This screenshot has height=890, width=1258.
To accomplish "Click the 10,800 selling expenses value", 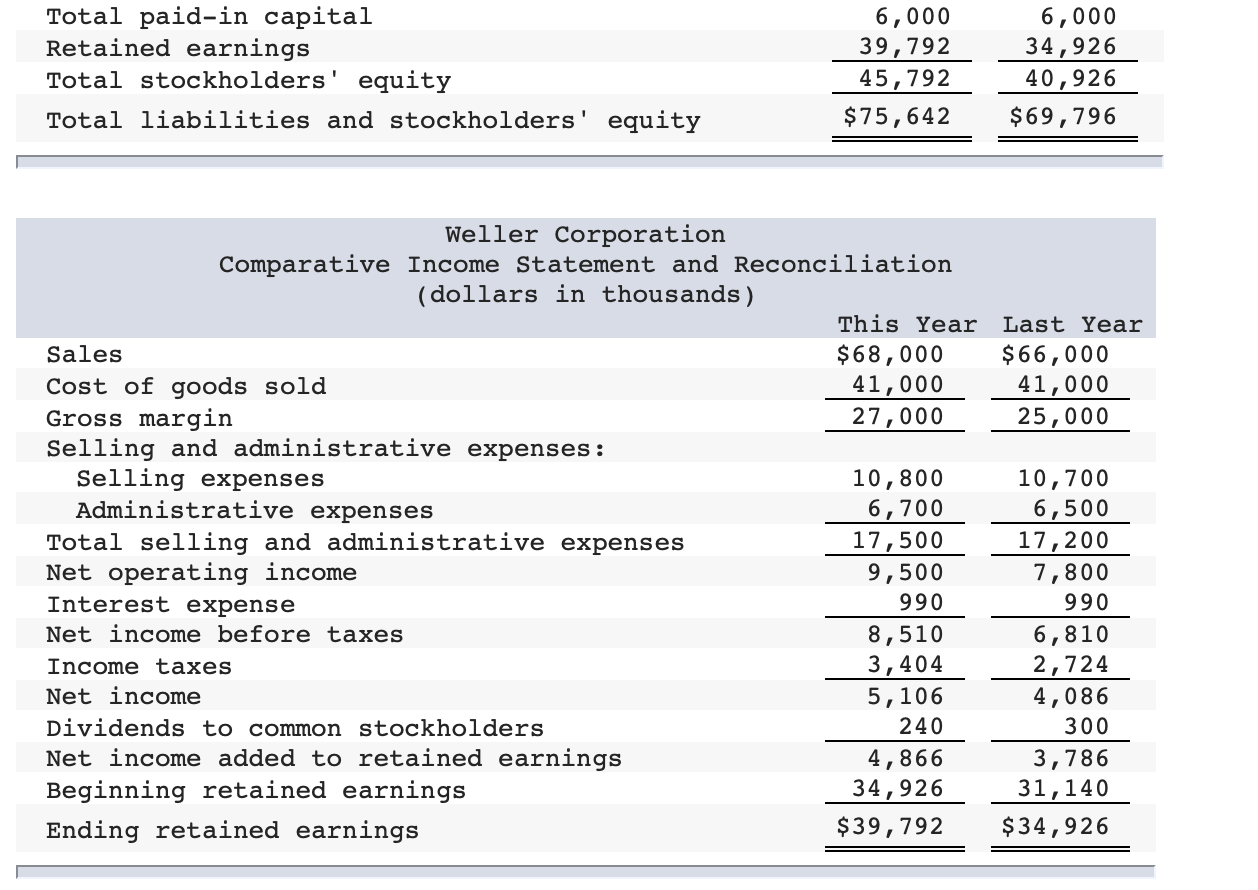I will pos(898,479).
